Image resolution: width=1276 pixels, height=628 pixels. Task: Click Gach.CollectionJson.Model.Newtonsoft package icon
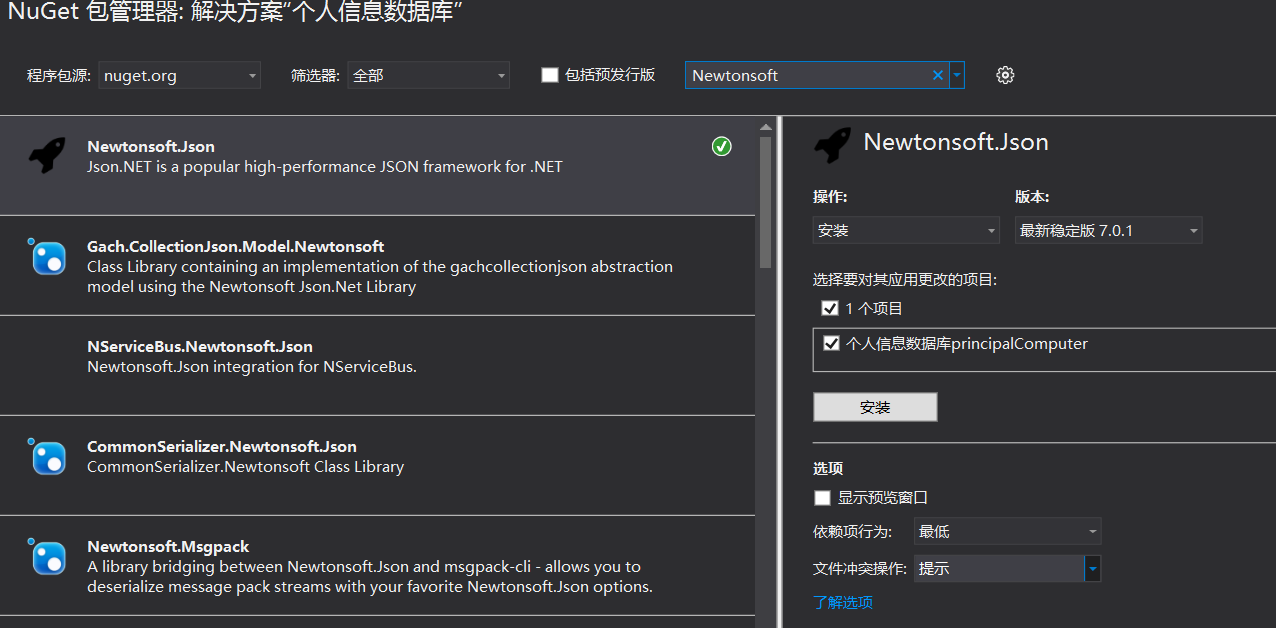coord(46,256)
